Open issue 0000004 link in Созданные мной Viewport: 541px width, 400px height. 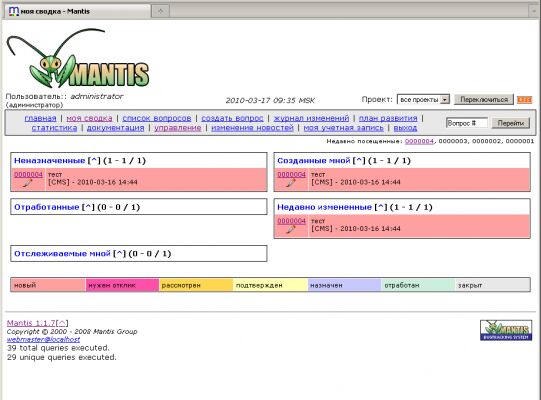coord(292,175)
